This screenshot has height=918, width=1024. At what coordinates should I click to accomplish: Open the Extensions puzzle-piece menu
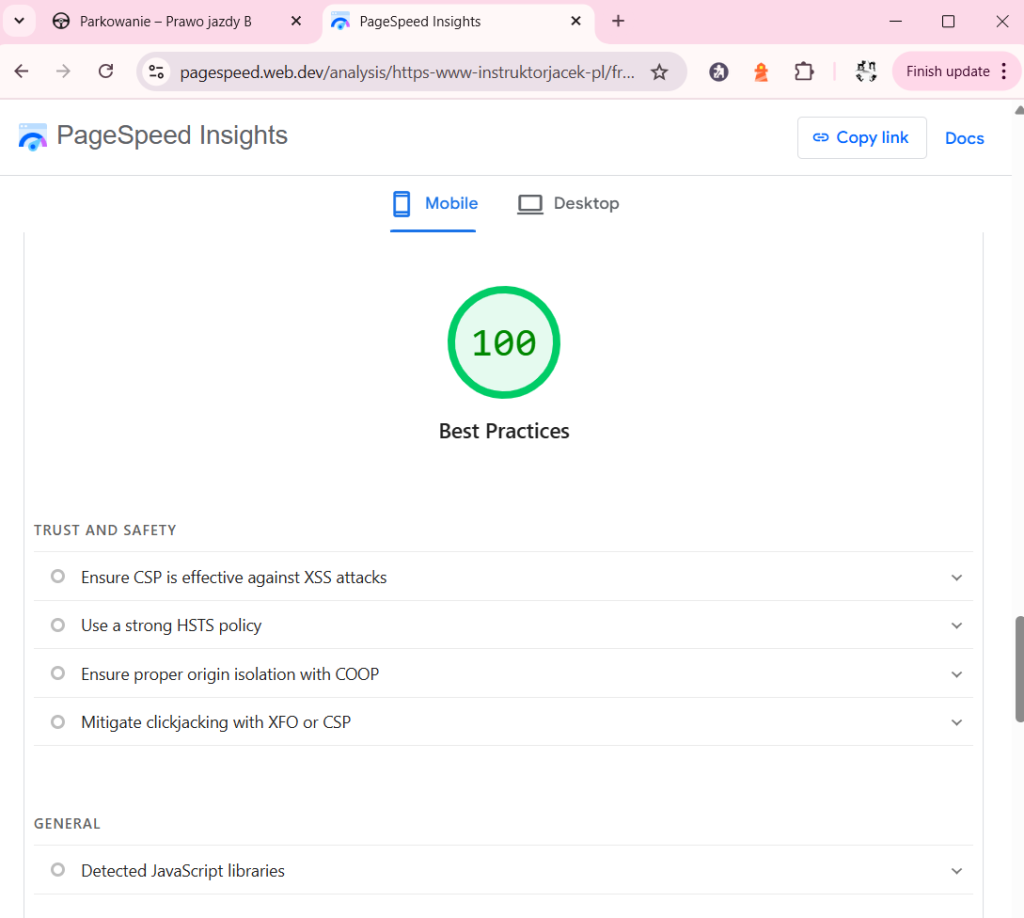(x=804, y=72)
